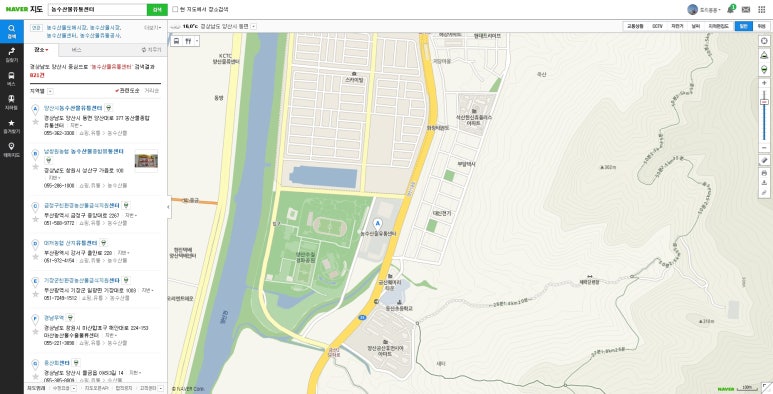Select the distance ruler tool icon
The width and height of the screenshot is (773, 394).
point(764,160)
